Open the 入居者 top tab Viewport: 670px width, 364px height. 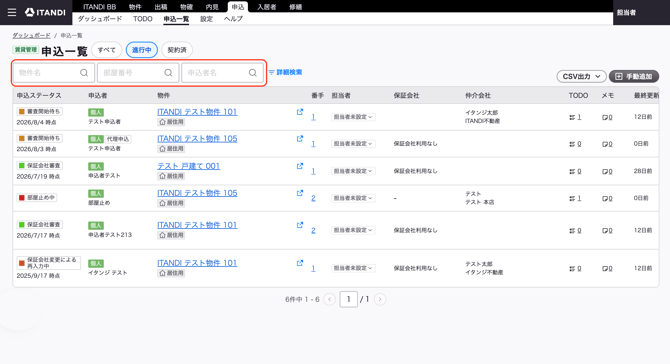tap(267, 7)
